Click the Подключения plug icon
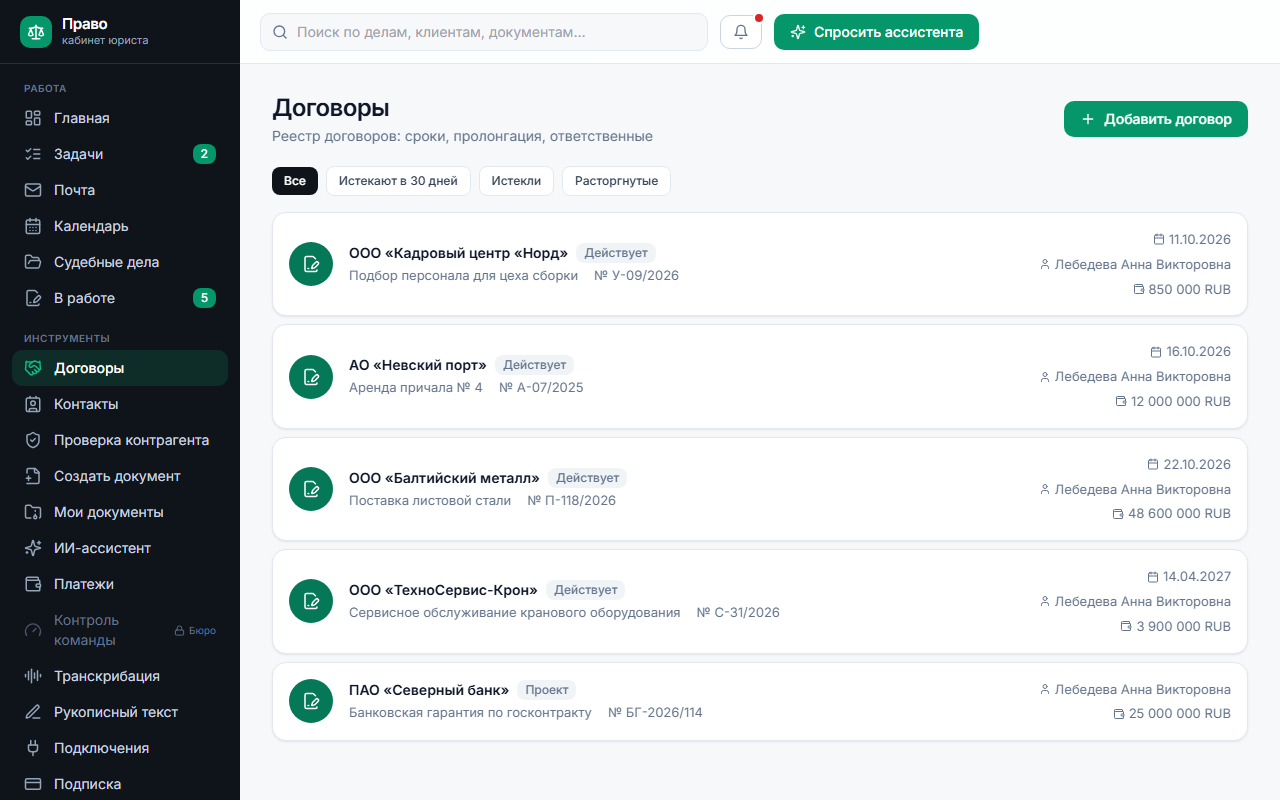This screenshot has height=800, width=1280. point(33,748)
